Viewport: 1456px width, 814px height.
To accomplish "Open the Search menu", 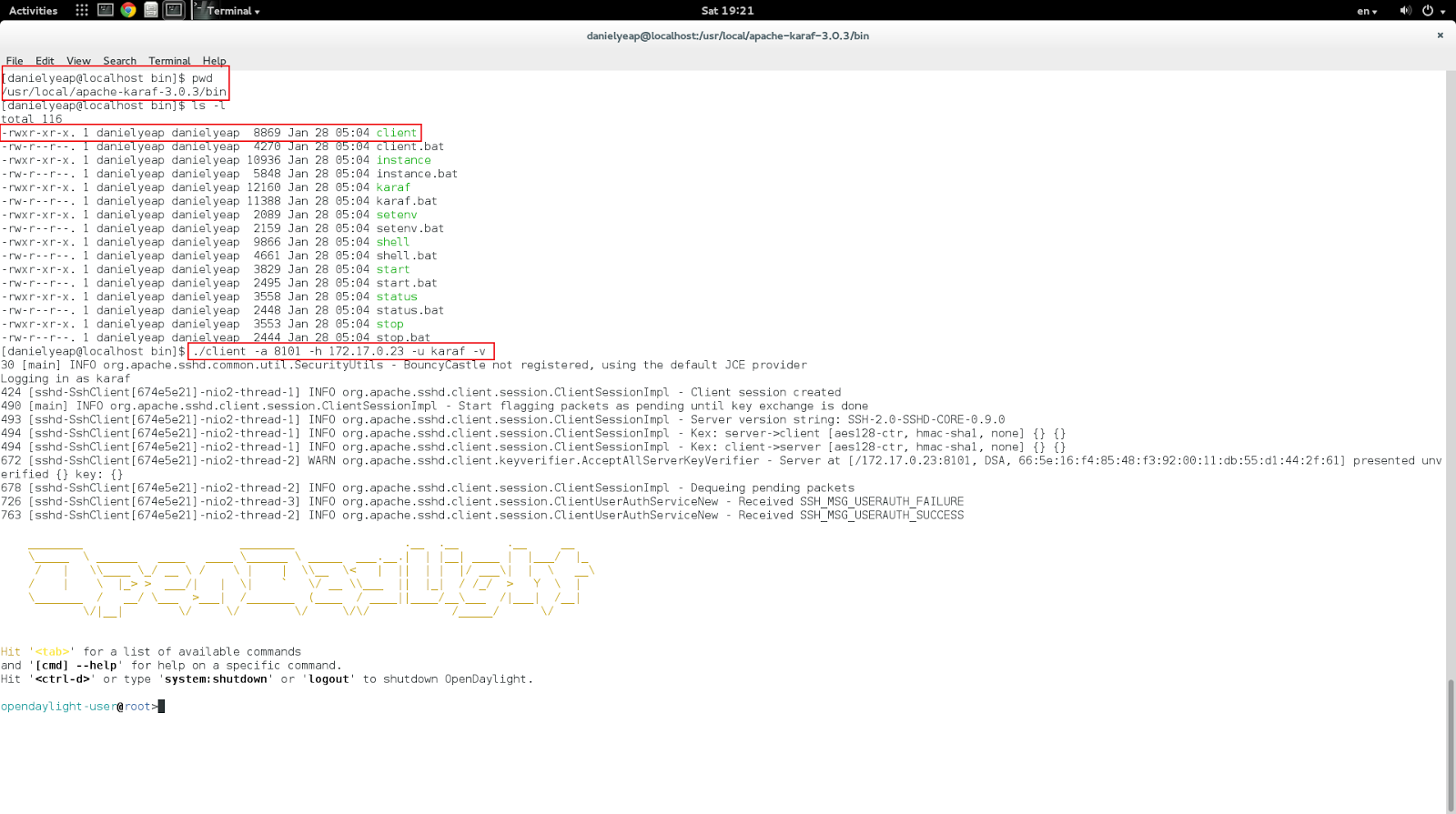I will 119,61.
